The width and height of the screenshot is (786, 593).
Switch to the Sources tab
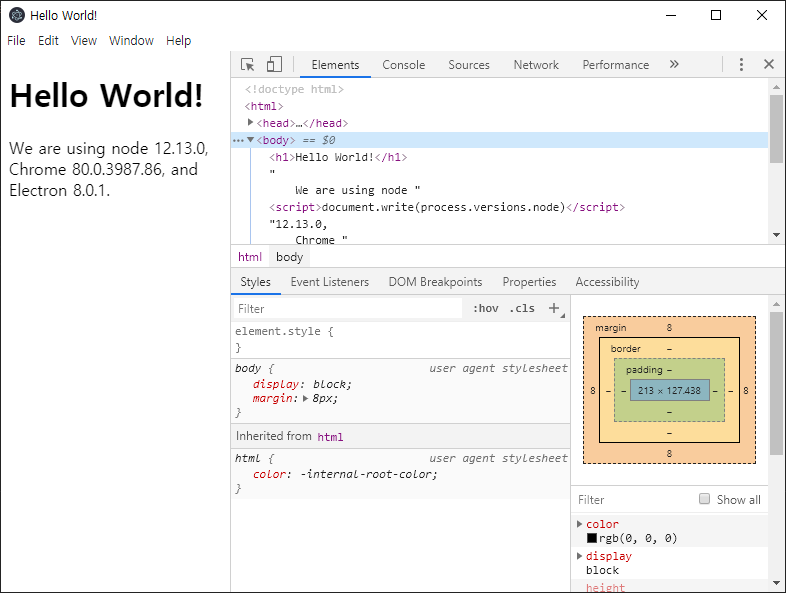469,65
